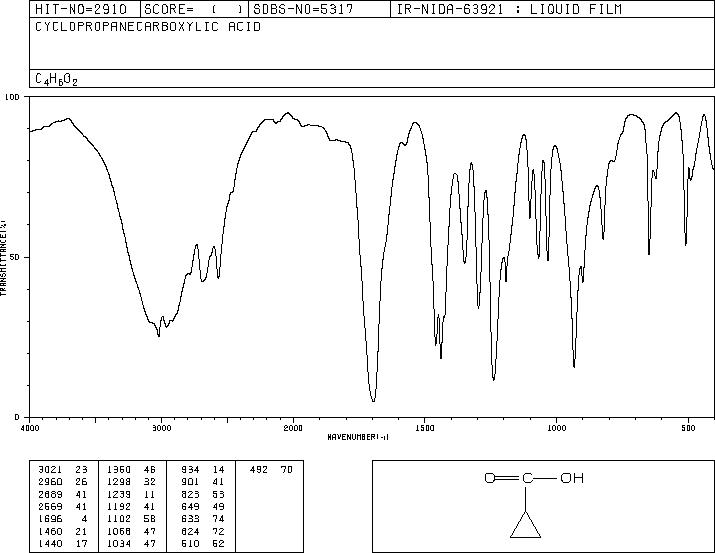The width and height of the screenshot is (715, 553).
Task: Select peak table row 2669 41
Action: click(x=63, y=506)
